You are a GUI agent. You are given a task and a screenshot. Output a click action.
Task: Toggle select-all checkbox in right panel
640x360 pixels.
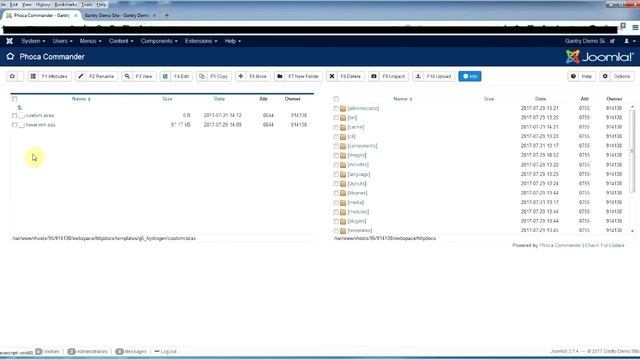click(336, 99)
